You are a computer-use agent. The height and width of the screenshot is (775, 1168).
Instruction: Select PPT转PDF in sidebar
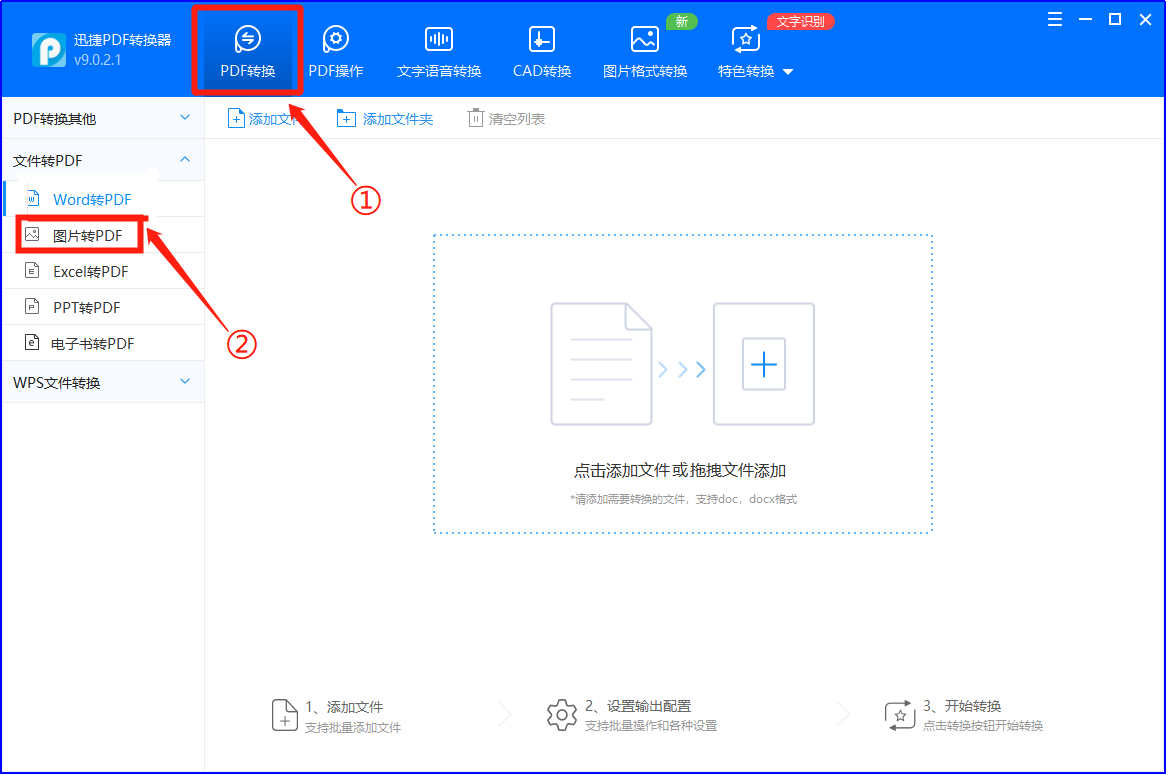103,307
